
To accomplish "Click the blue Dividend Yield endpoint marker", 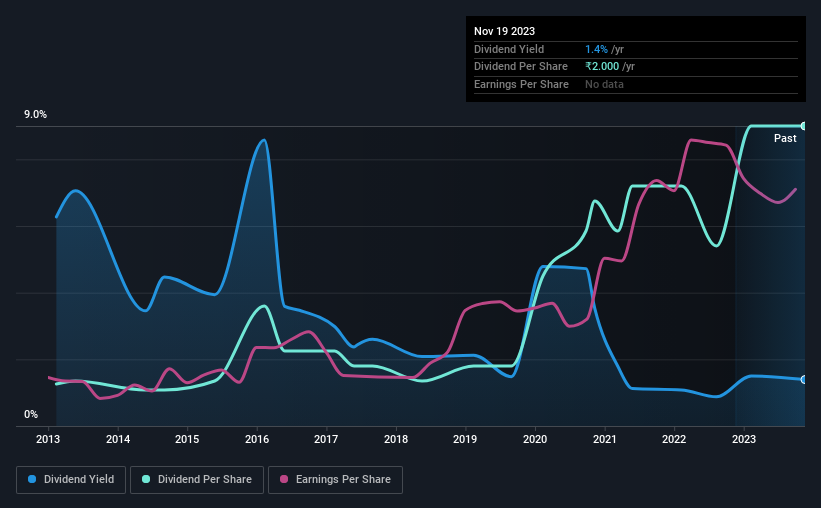I will click(x=803, y=380).
